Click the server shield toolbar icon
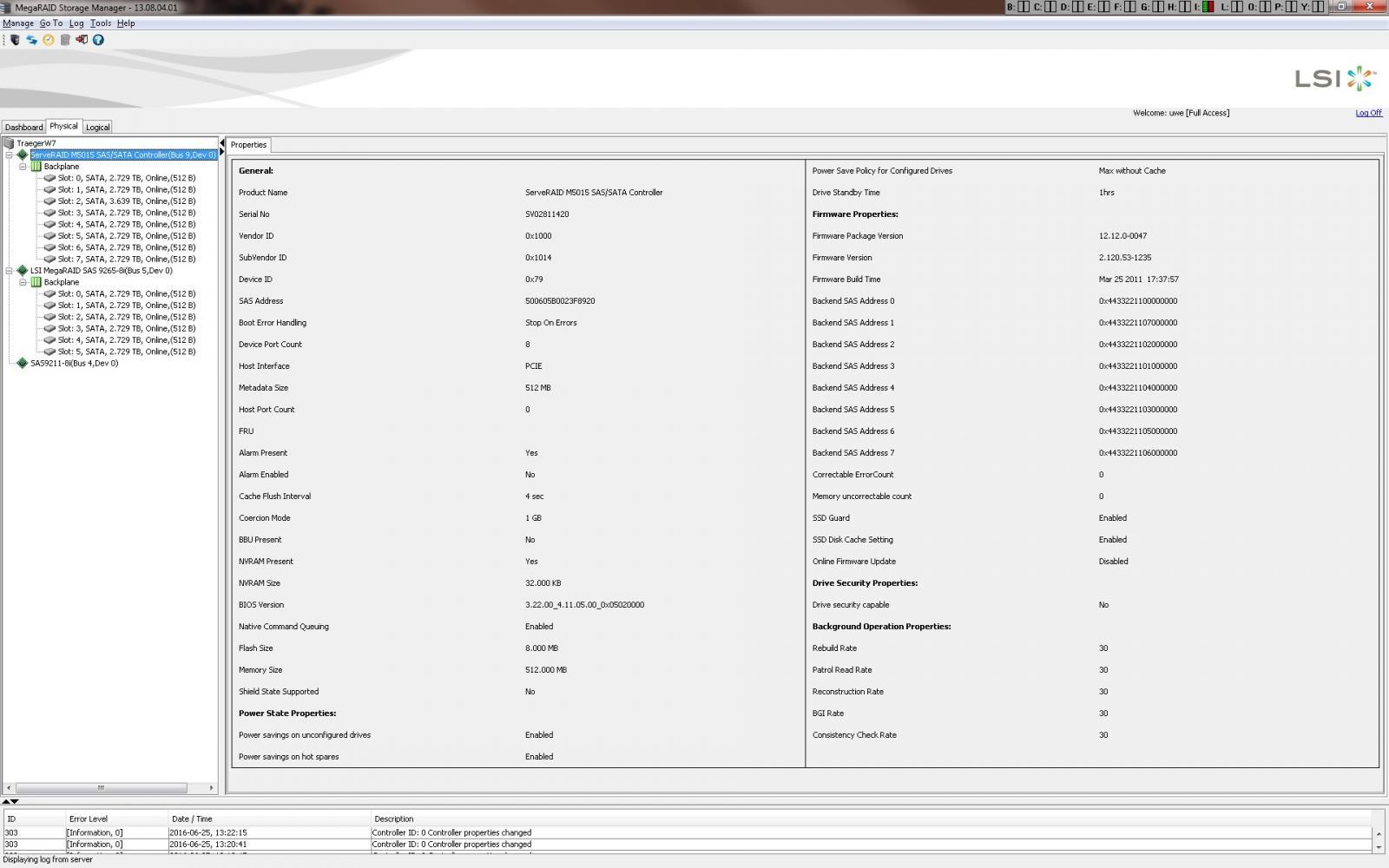The width and height of the screenshot is (1389, 868). pyautogui.click(x=15, y=40)
